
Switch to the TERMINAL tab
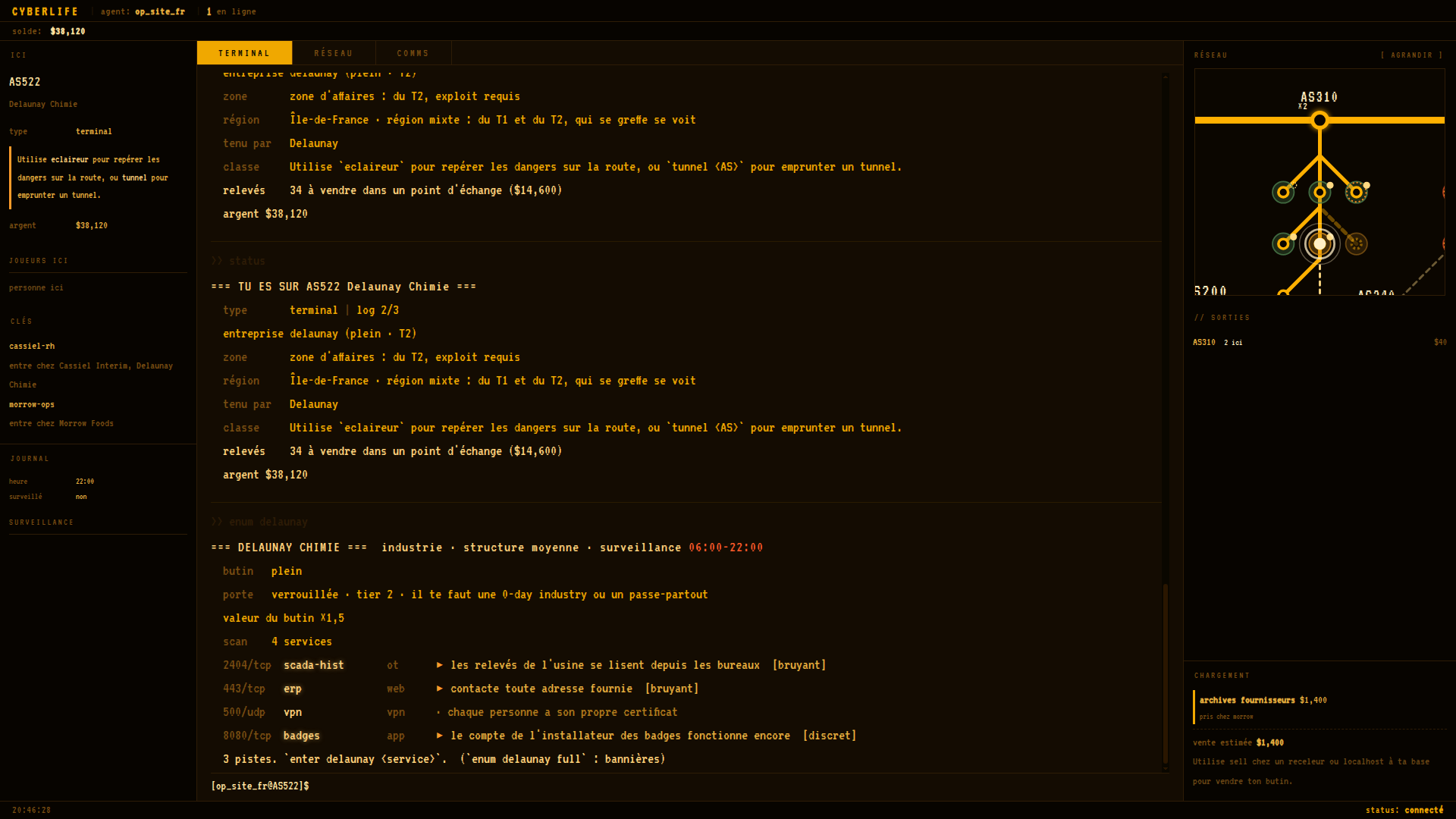(x=244, y=53)
